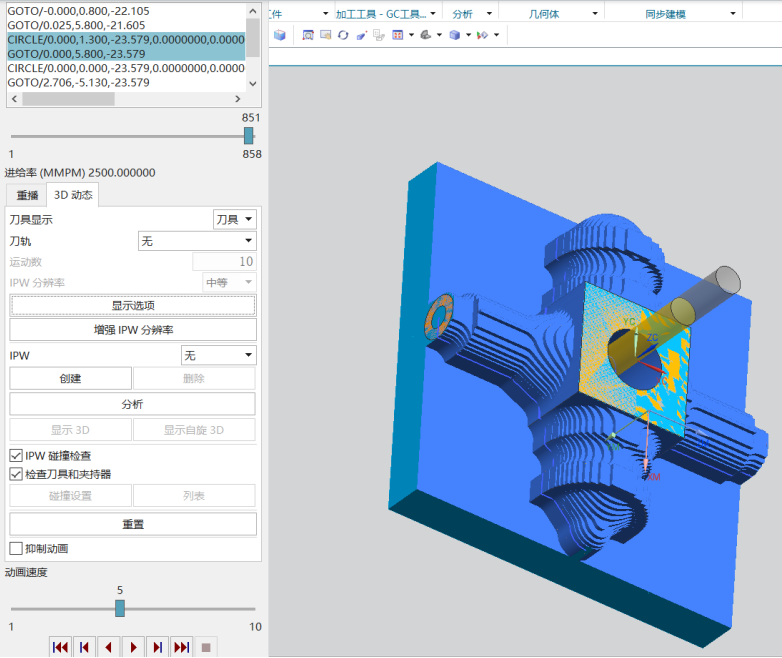Click the gray rendering style icon
This screenshot has width=782, height=658.
tap(425, 35)
